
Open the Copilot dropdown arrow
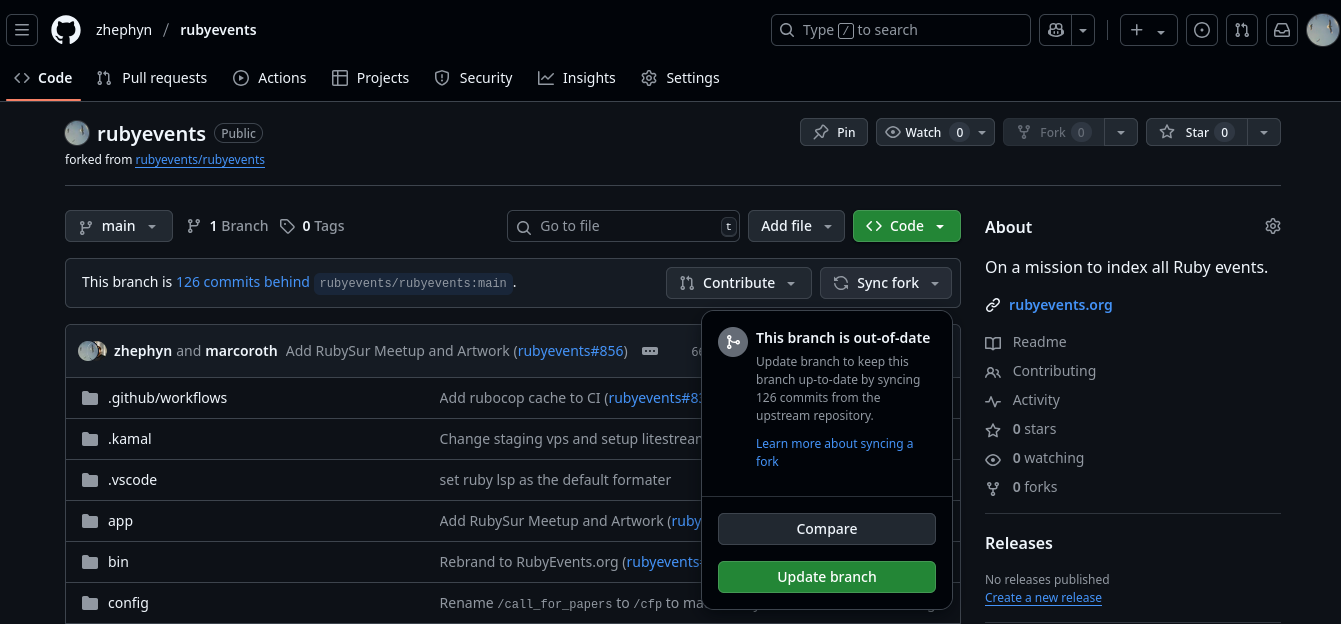click(x=1083, y=30)
